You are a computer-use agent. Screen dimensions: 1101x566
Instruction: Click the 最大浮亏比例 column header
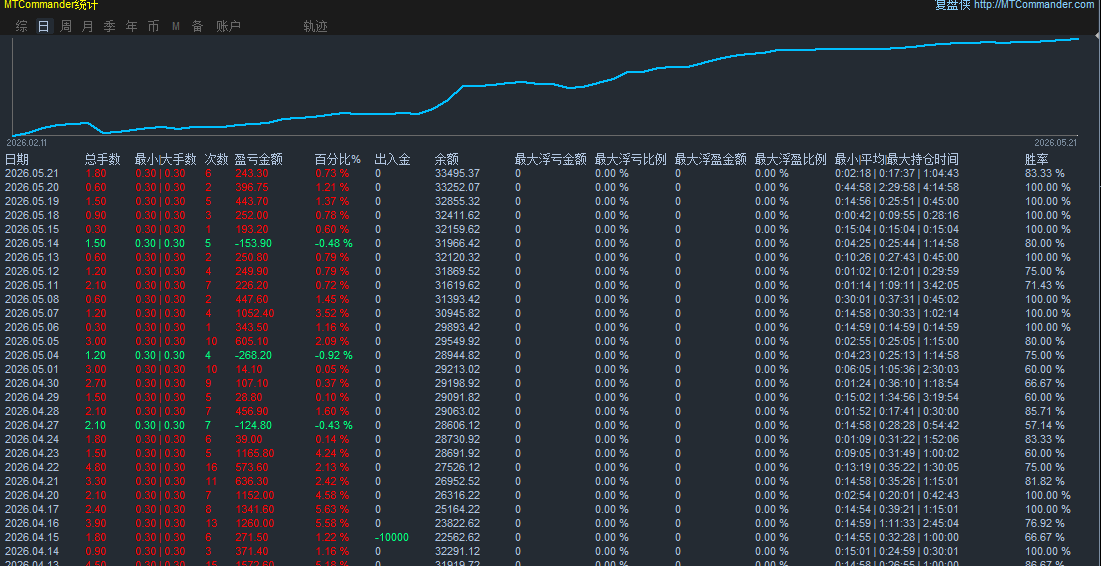point(631,159)
